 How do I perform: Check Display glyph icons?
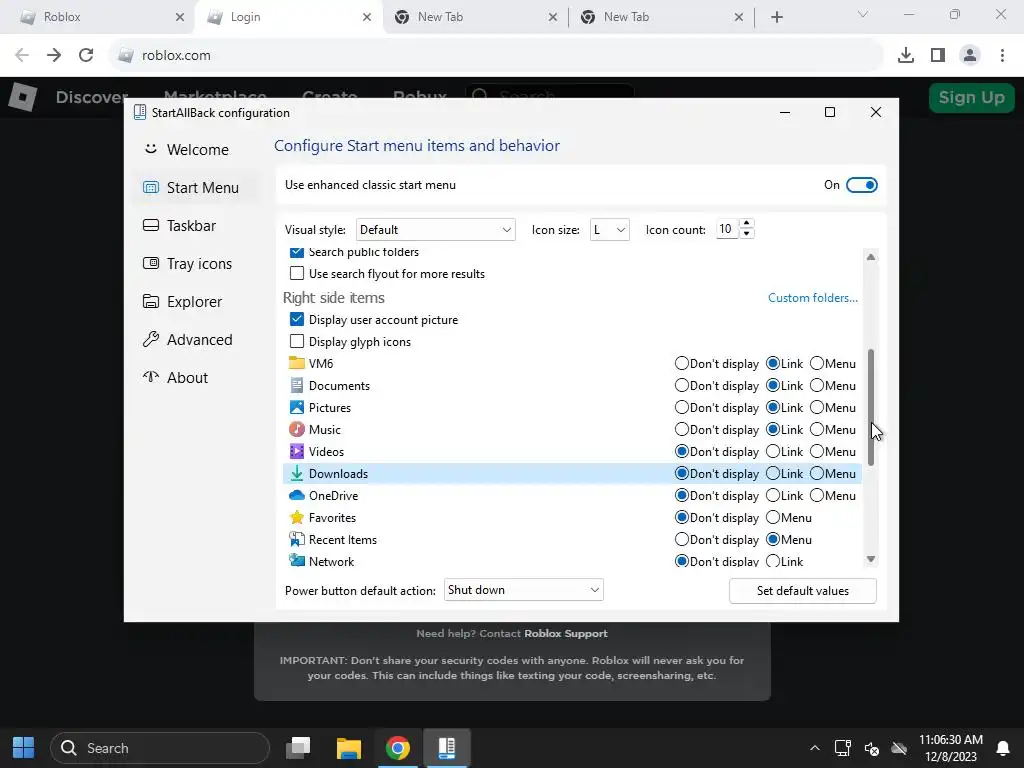click(x=296, y=342)
